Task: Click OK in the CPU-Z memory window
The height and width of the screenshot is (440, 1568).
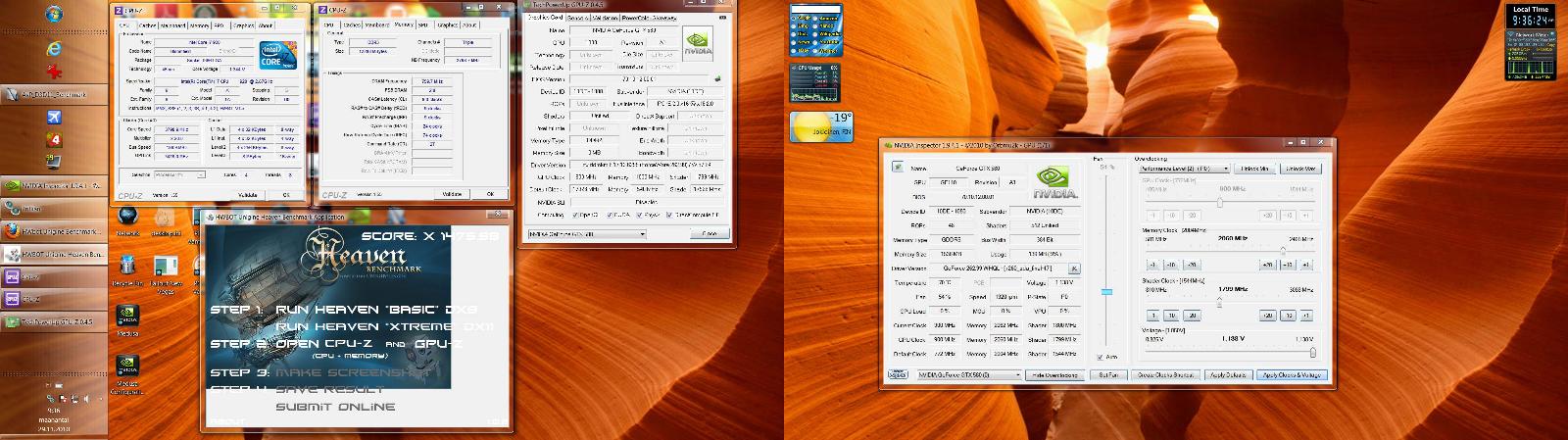Action: (492, 193)
